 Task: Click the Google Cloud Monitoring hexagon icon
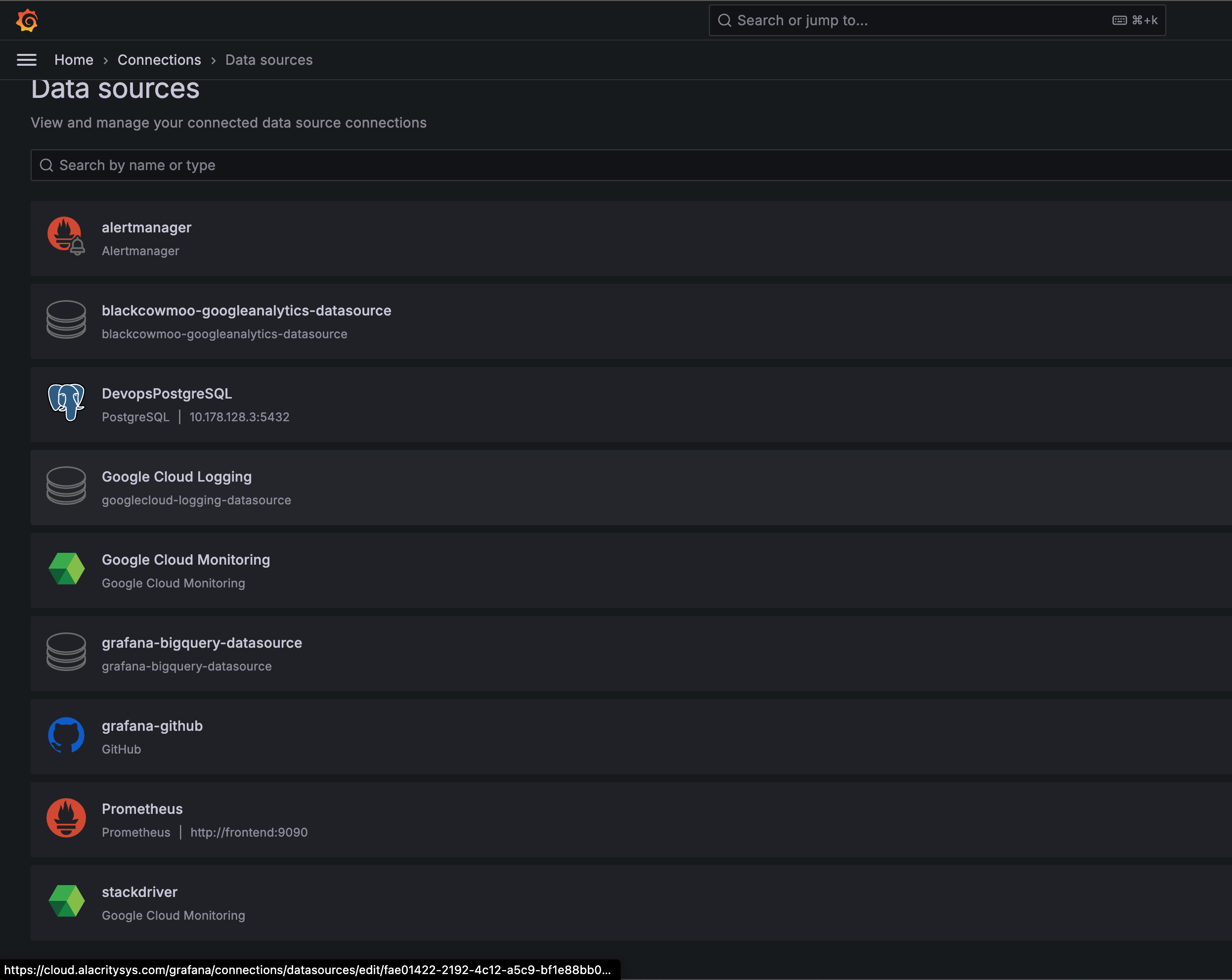(66, 569)
